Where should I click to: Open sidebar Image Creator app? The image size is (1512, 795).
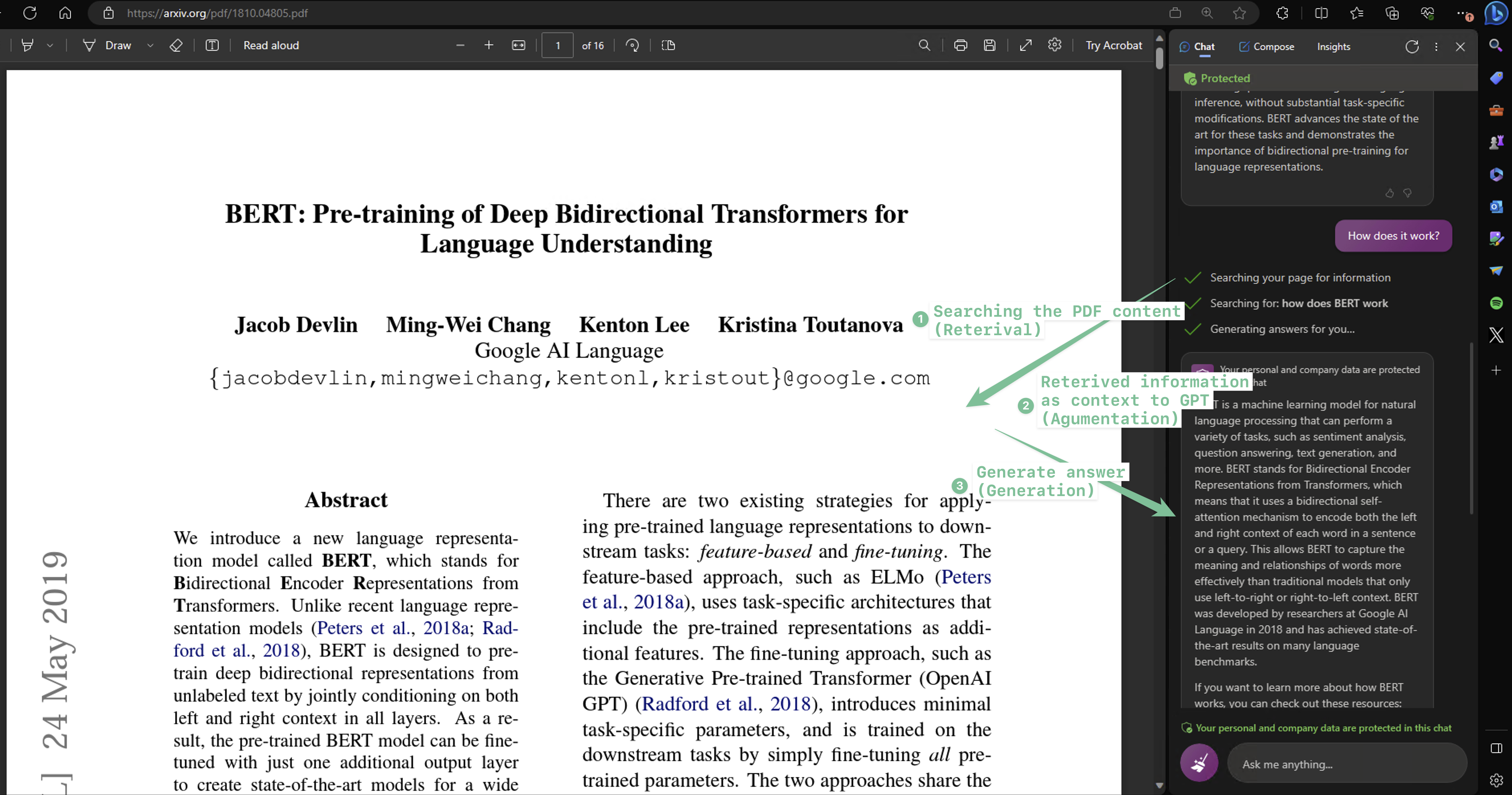tap(1496, 238)
